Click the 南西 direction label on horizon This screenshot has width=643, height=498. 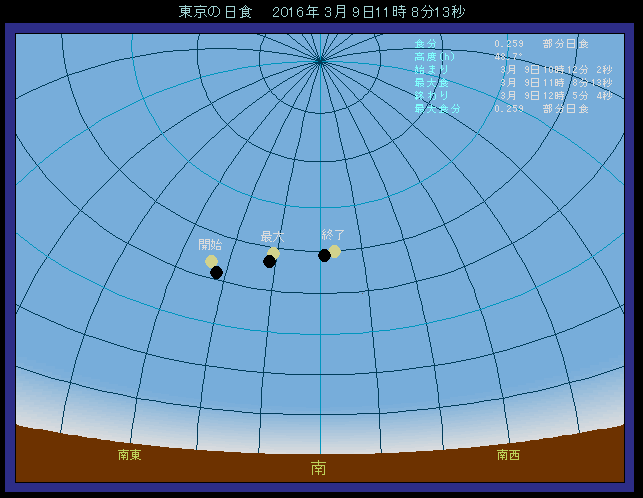tap(508, 455)
